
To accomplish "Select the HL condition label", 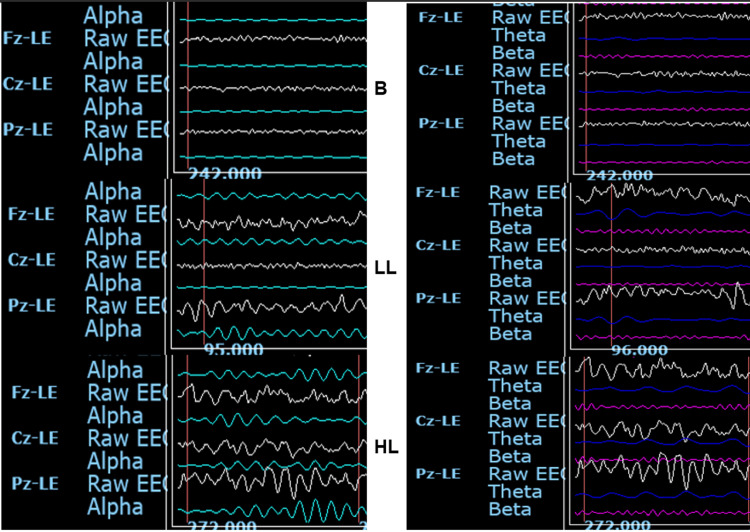I will click(386, 448).
